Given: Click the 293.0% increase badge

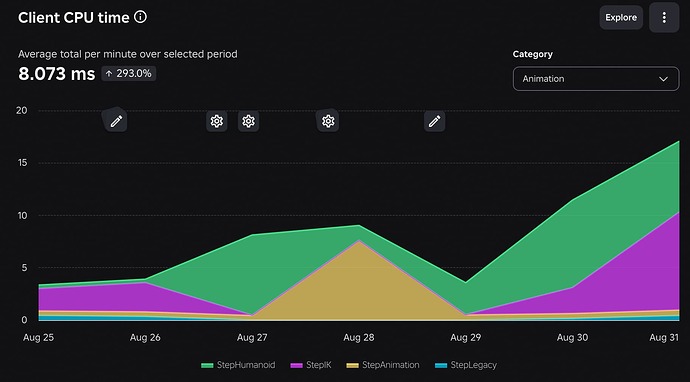Looking at the screenshot, I should coord(128,73).
